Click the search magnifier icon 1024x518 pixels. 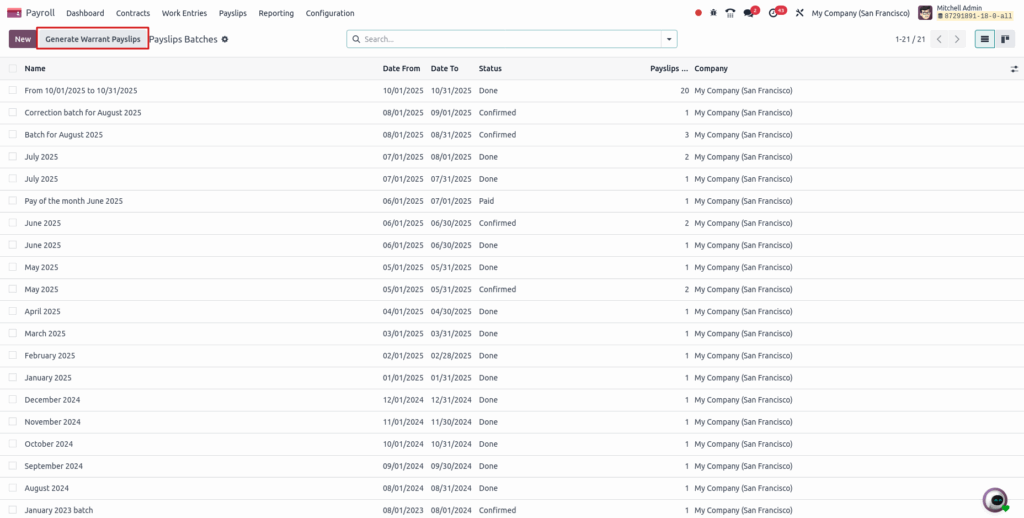point(356,39)
